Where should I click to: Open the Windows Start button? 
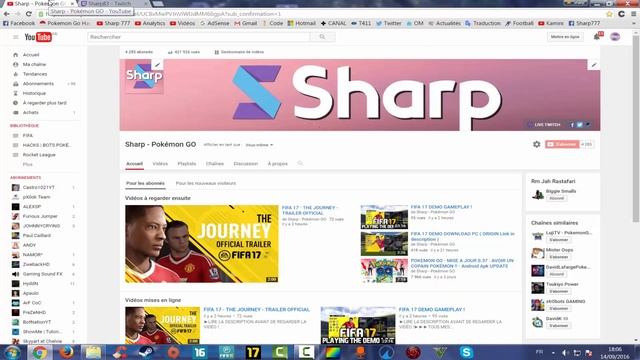click(x=12, y=352)
